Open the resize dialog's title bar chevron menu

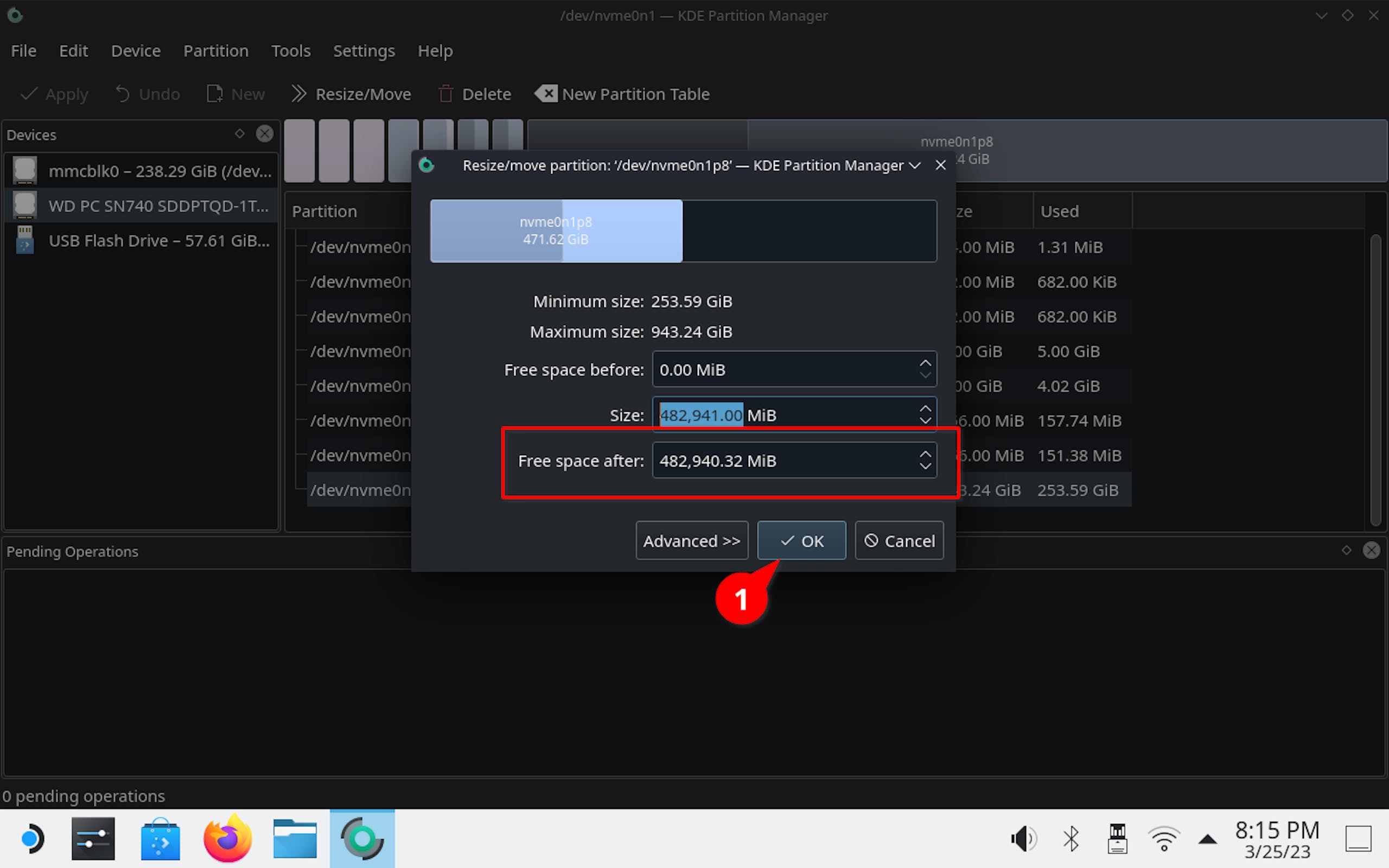pos(915,165)
